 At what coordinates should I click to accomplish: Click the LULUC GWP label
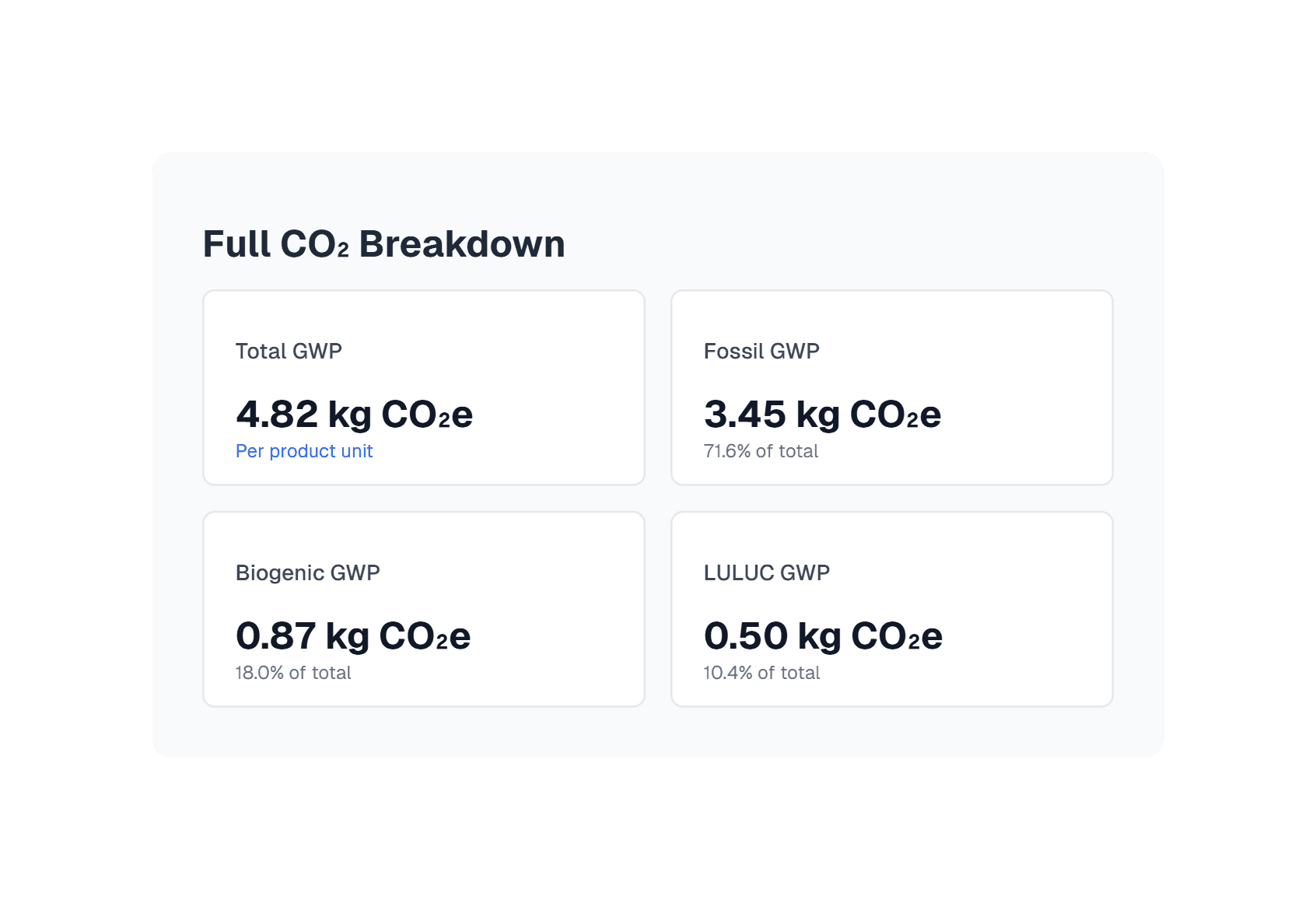[x=767, y=573]
